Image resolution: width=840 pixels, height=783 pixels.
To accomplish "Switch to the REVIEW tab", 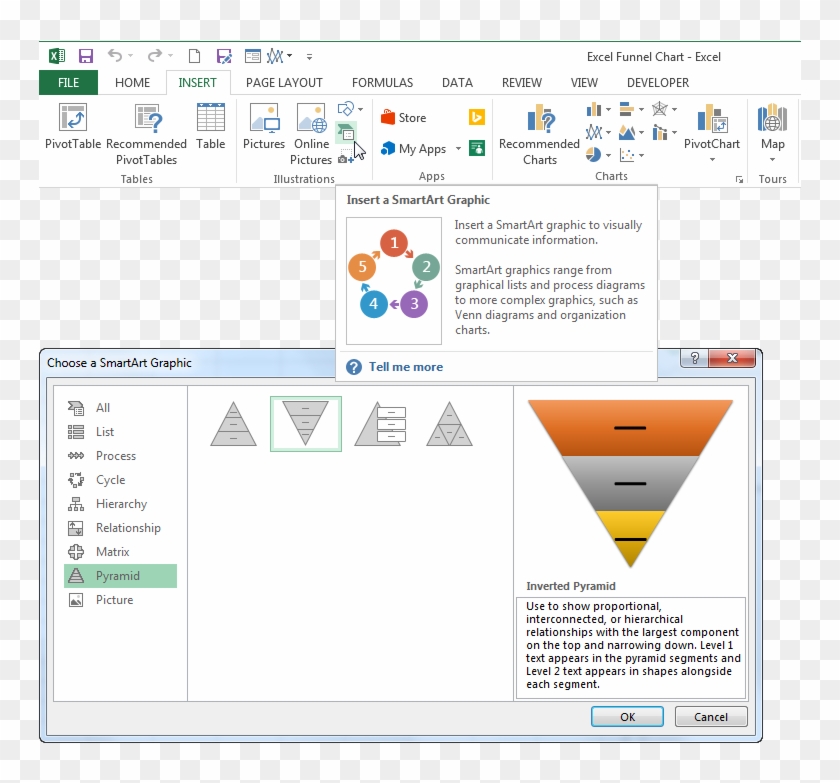I will 521,82.
